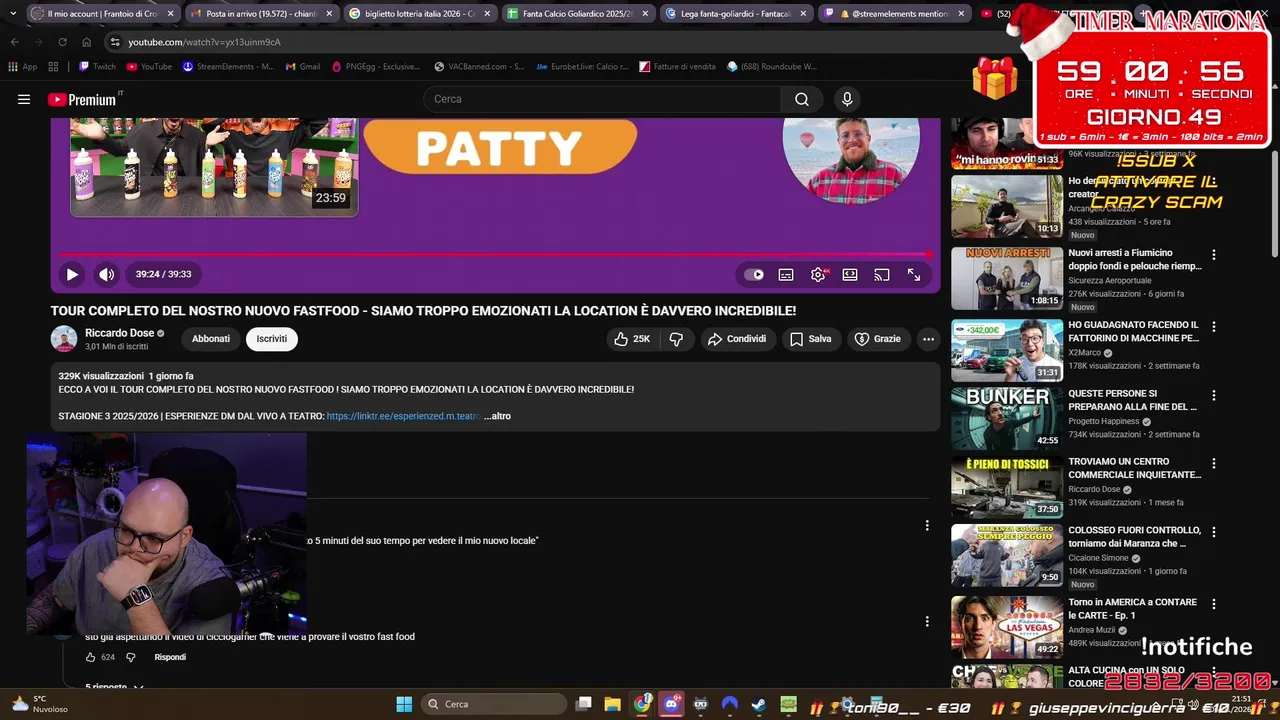Open the linktr.ee esperienze link
Viewport: 1280px width, 720px height.
coord(404,416)
